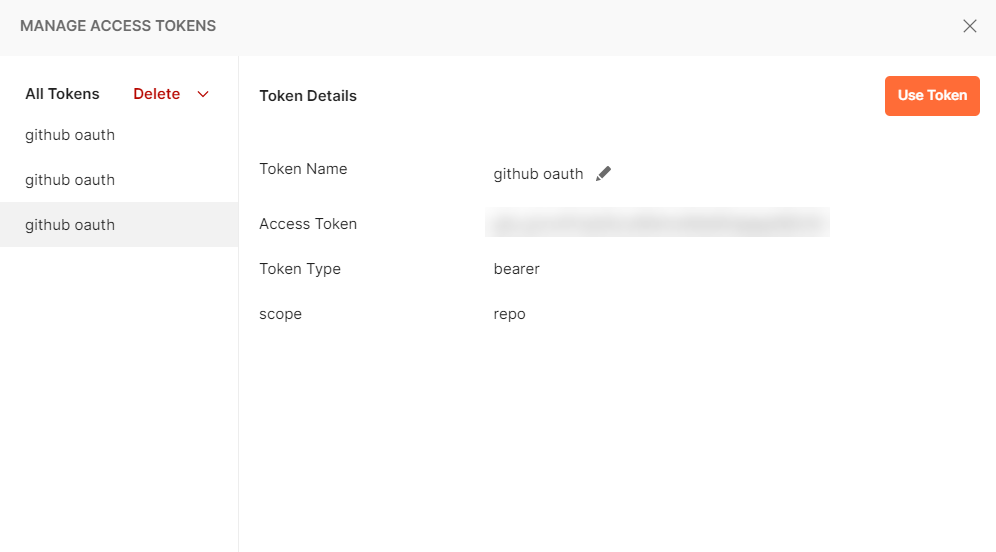Click the All Tokens heading
The image size is (996, 552).
click(62, 94)
